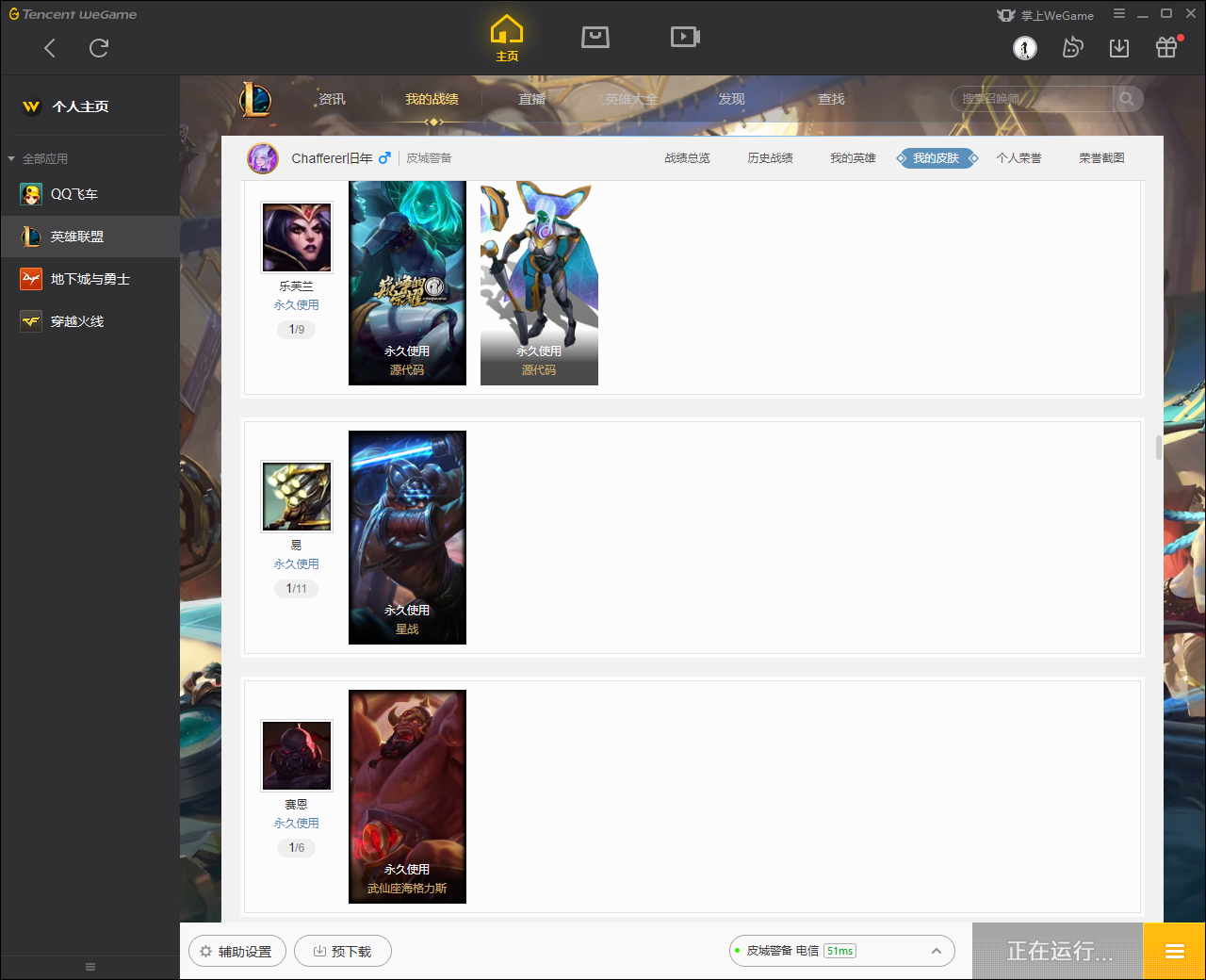Open 辅助设置 settings button
This screenshot has height=980, width=1206.
(236, 952)
